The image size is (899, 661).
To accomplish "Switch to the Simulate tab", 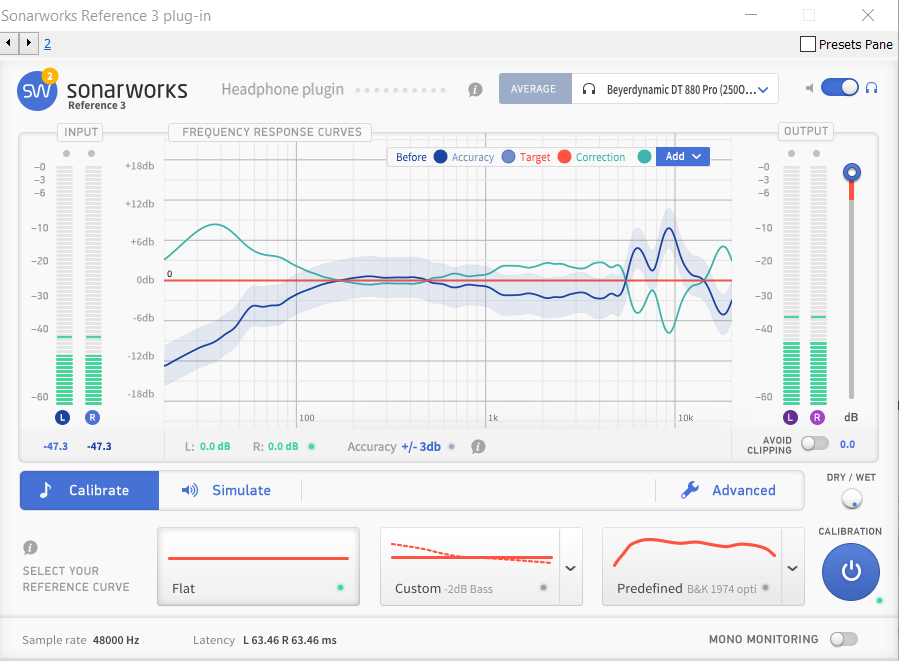I will pyautogui.click(x=226, y=490).
